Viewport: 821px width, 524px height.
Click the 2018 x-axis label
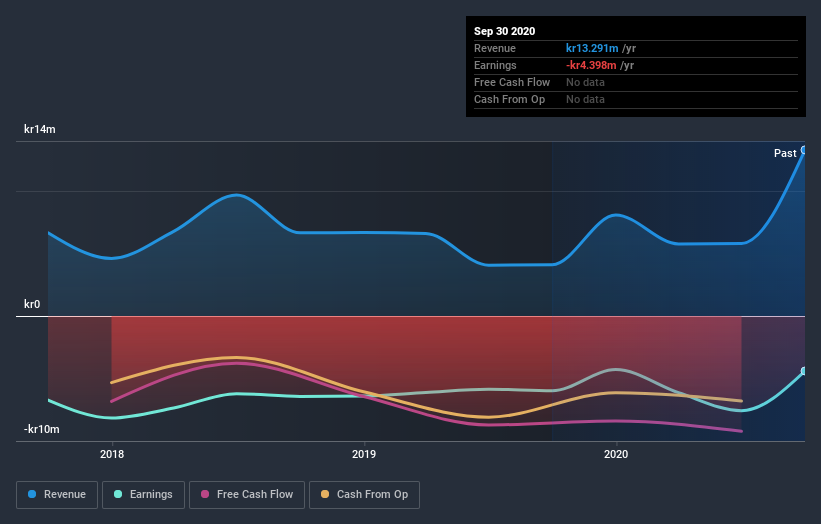(x=112, y=454)
